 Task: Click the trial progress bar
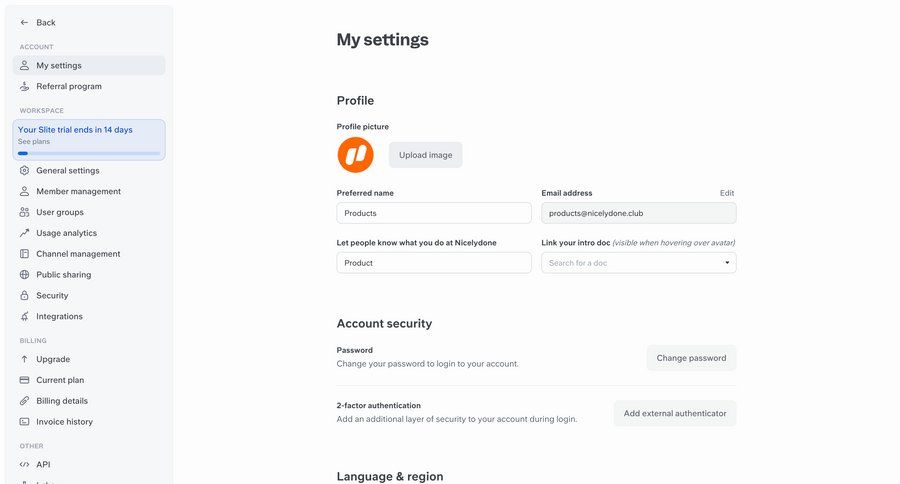pyautogui.click(x=89, y=153)
